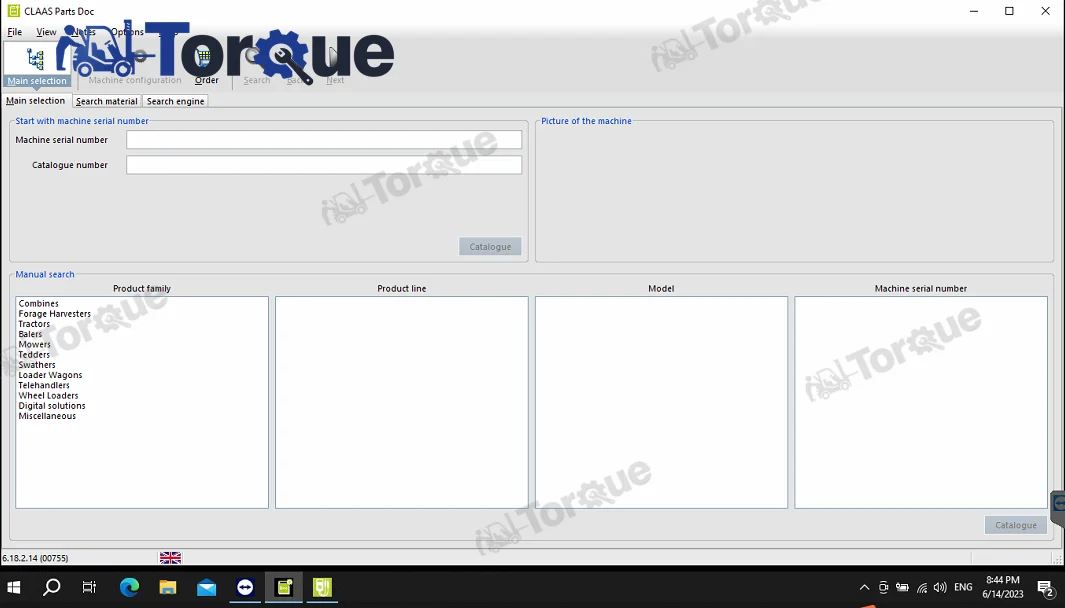Open the Options menu
This screenshot has height=608, width=1065.
tap(128, 32)
